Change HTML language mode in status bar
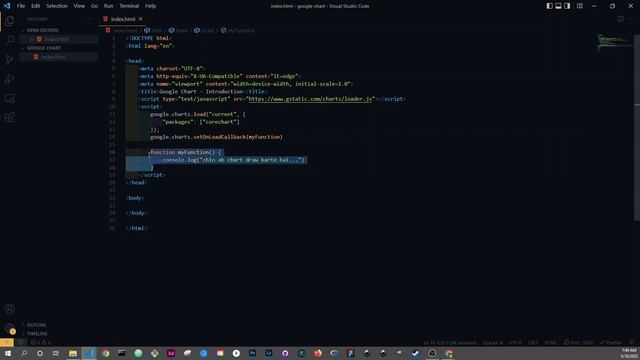 coord(550,342)
